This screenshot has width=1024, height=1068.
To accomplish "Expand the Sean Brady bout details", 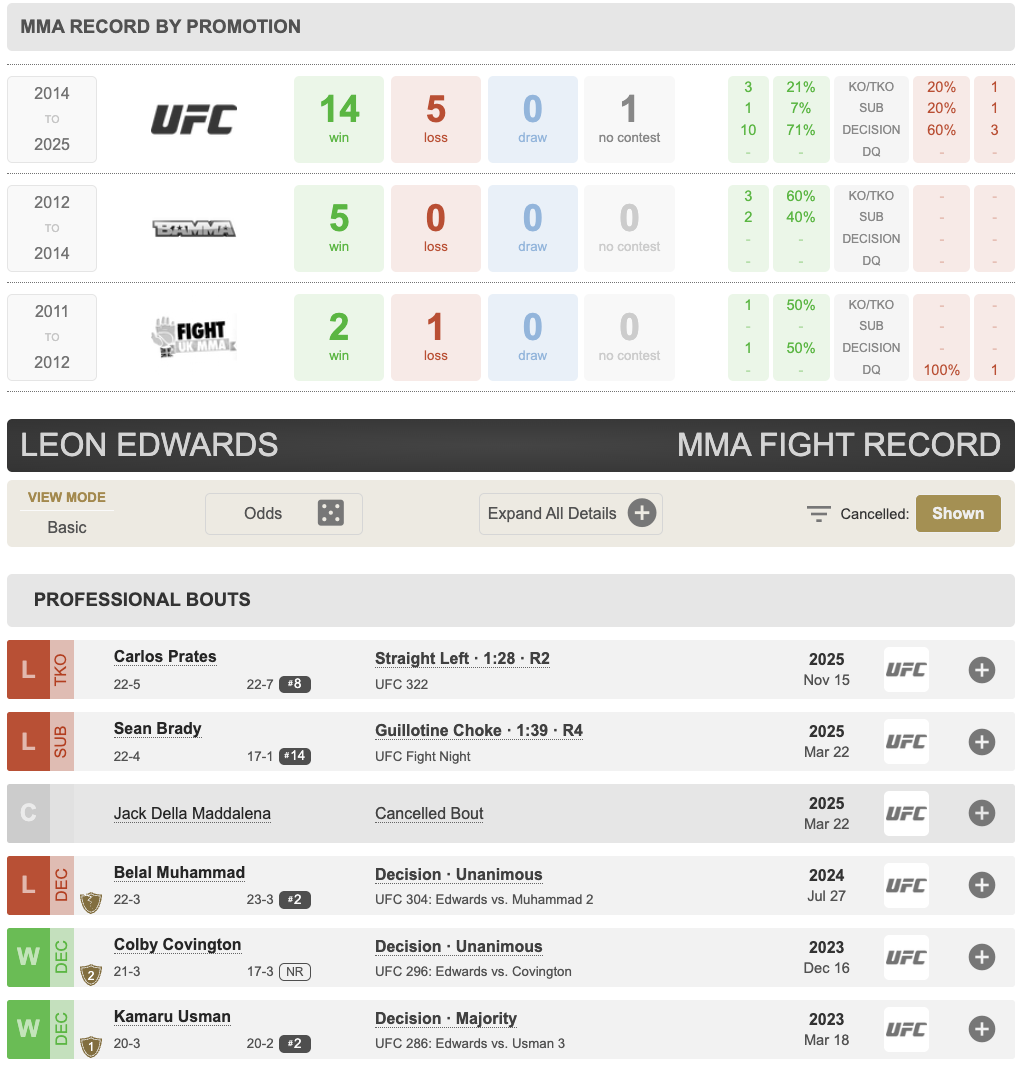I will click(981, 742).
